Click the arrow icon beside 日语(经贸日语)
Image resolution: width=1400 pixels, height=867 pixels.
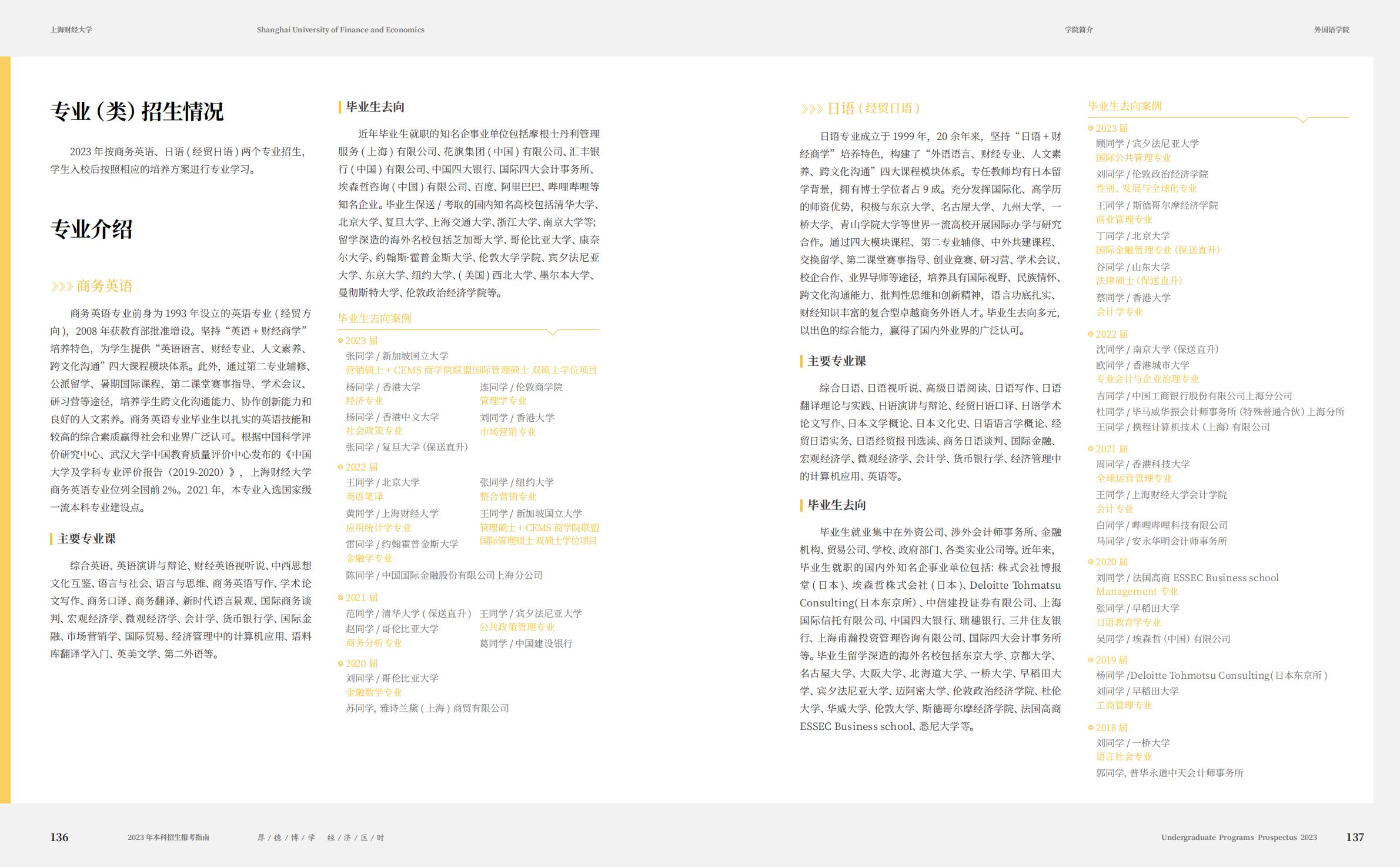tap(812, 108)
